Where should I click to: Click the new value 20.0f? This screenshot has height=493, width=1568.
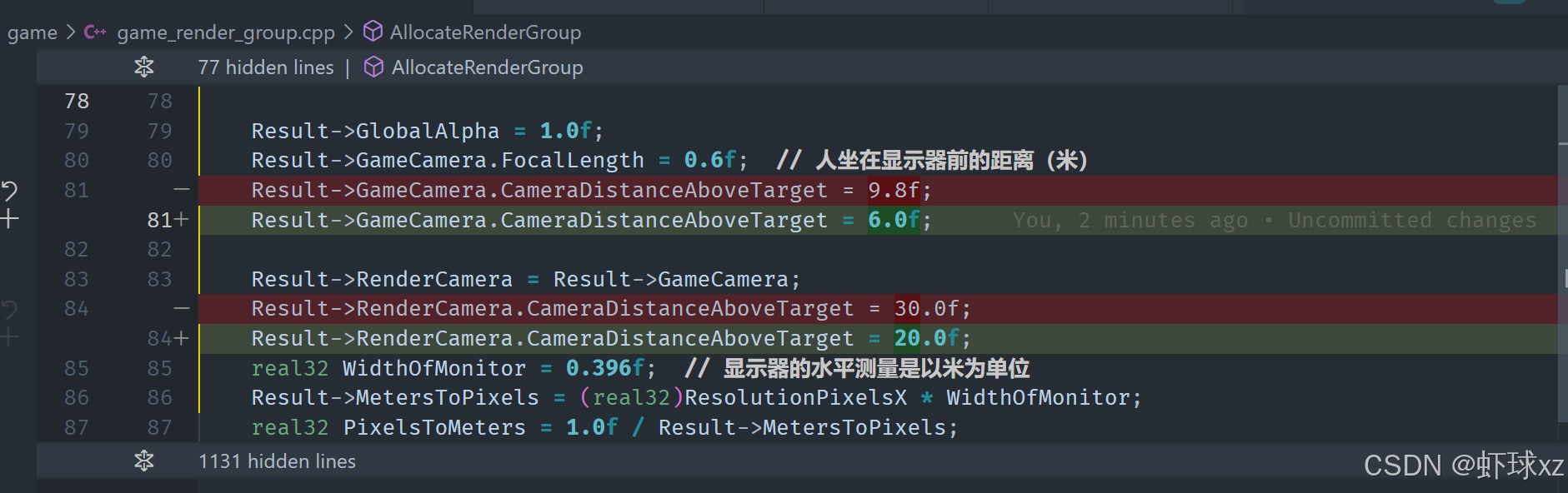[x=926, y=338]
